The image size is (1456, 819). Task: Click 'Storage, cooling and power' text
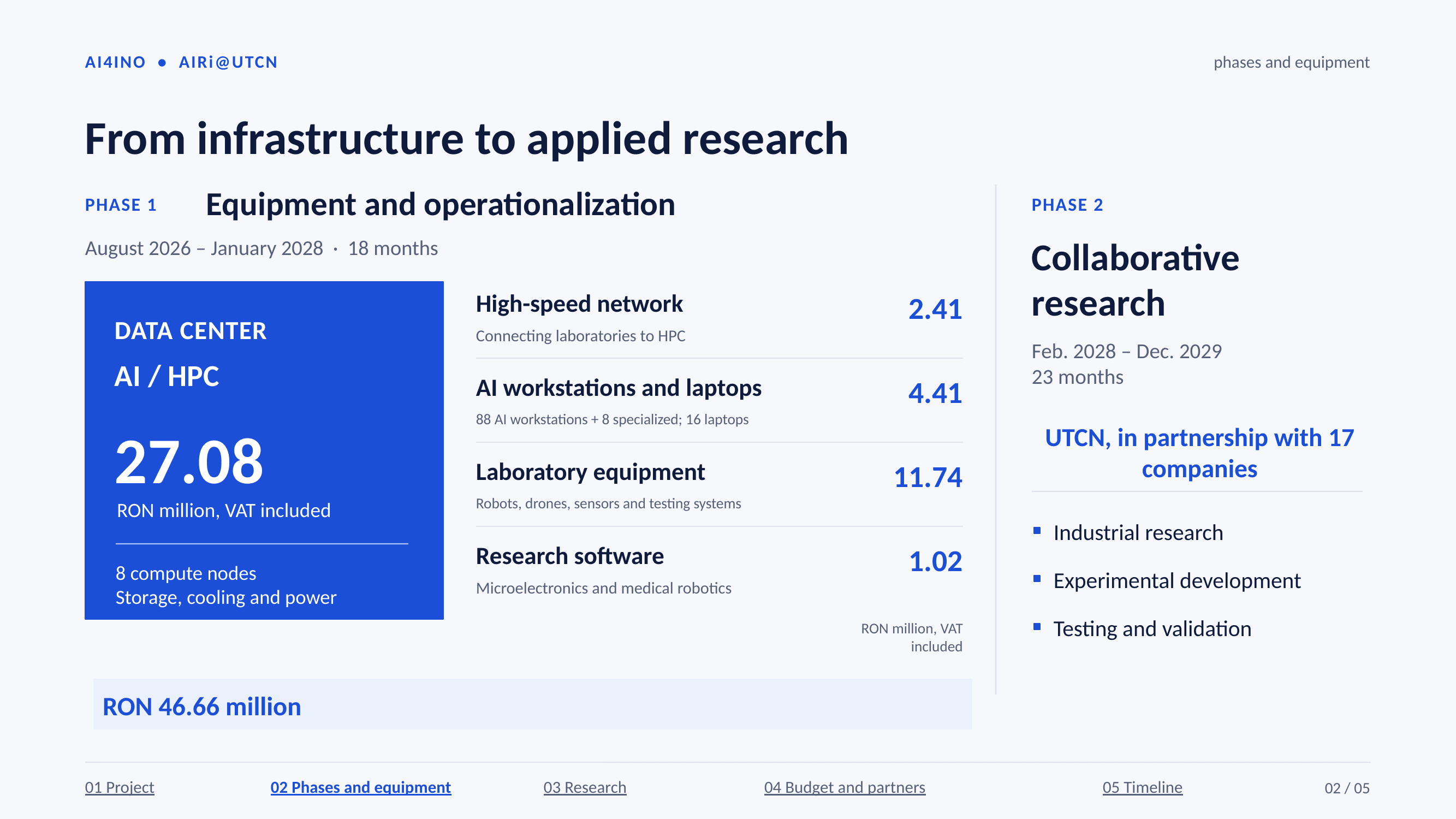point(226,597)
